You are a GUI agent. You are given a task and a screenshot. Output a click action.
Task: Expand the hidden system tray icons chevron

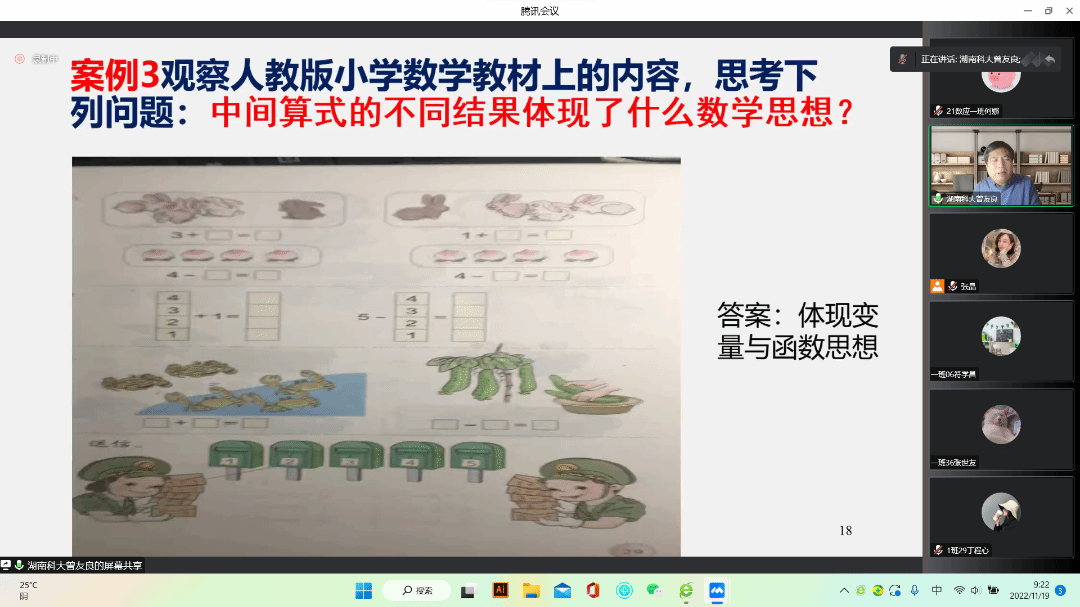point(844,590)
